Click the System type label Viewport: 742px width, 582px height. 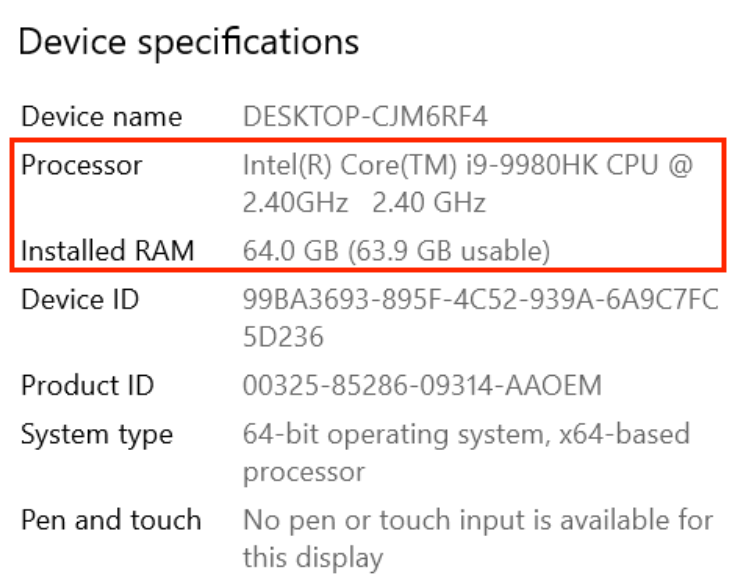[97, 435]
